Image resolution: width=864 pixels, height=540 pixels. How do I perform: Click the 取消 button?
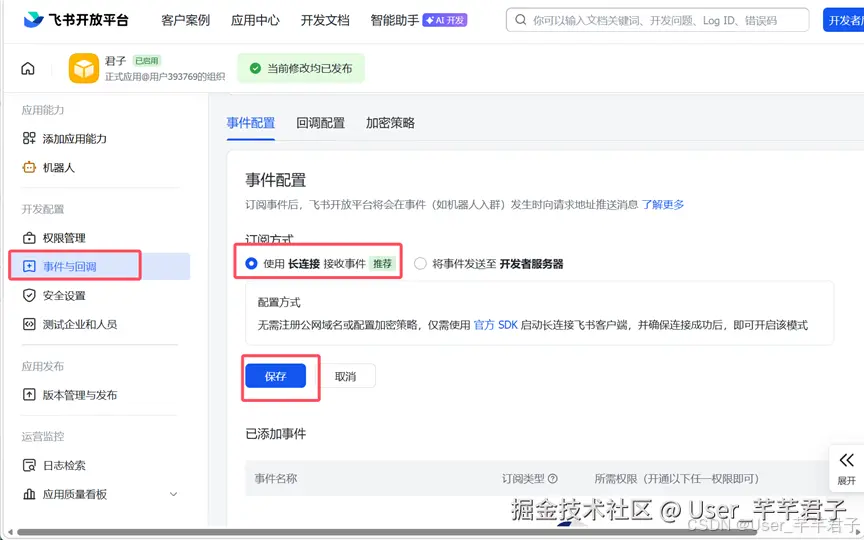345,376
